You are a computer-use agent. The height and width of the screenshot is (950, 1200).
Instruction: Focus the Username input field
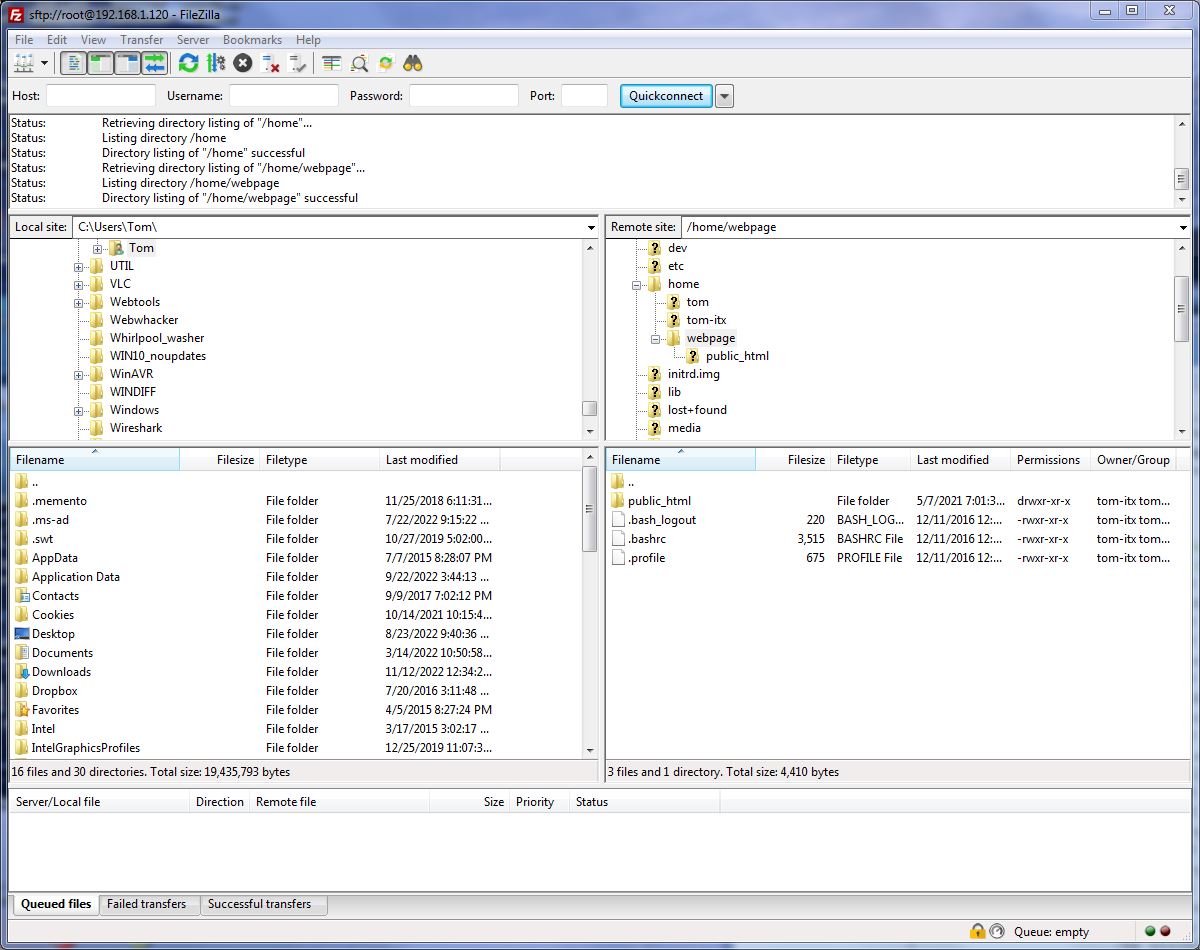[x=284, y=96]
